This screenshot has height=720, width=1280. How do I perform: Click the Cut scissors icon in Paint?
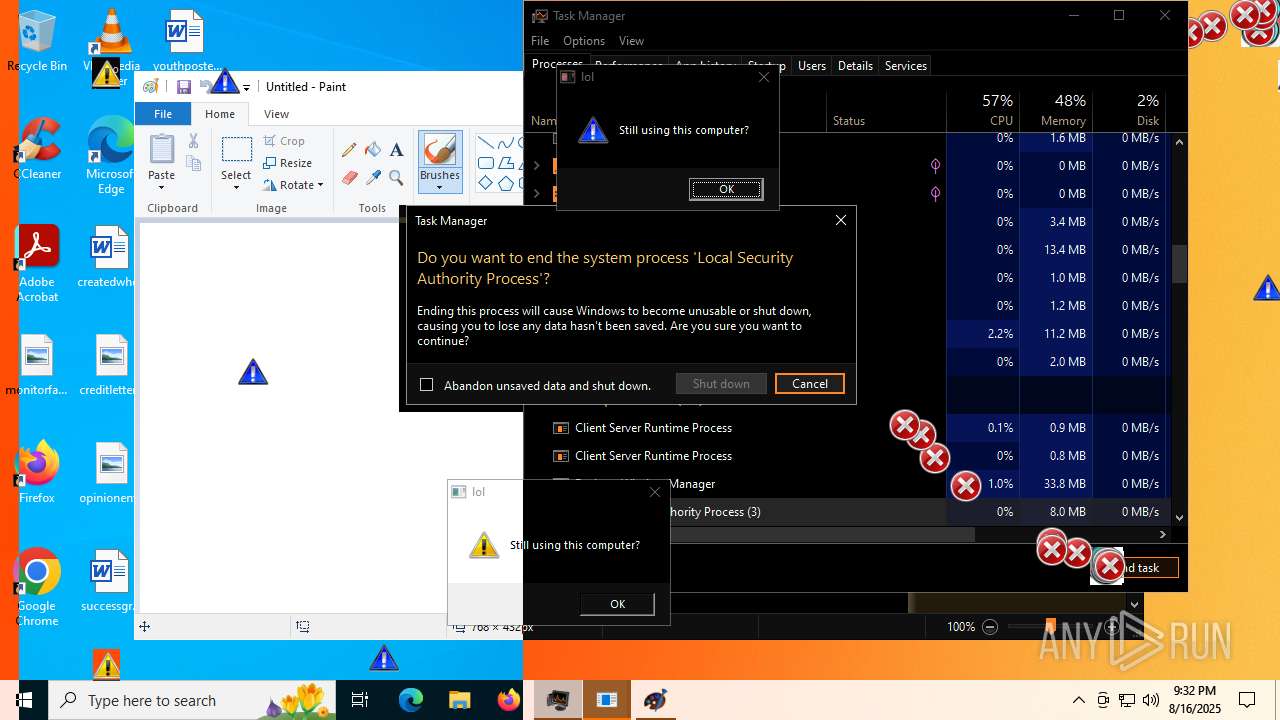point(194,142)
